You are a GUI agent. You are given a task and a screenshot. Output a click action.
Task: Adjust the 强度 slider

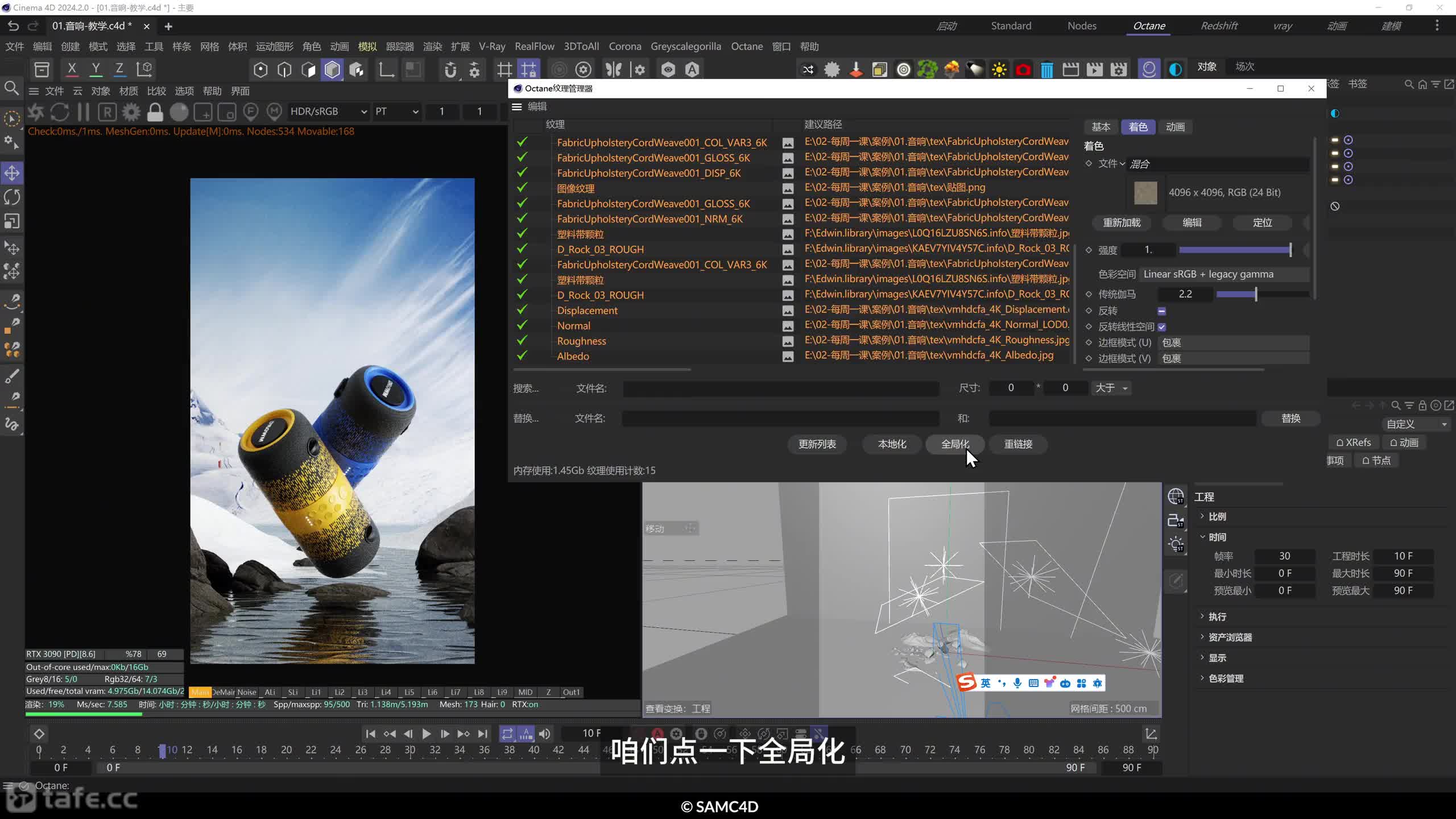[1235, 250]
